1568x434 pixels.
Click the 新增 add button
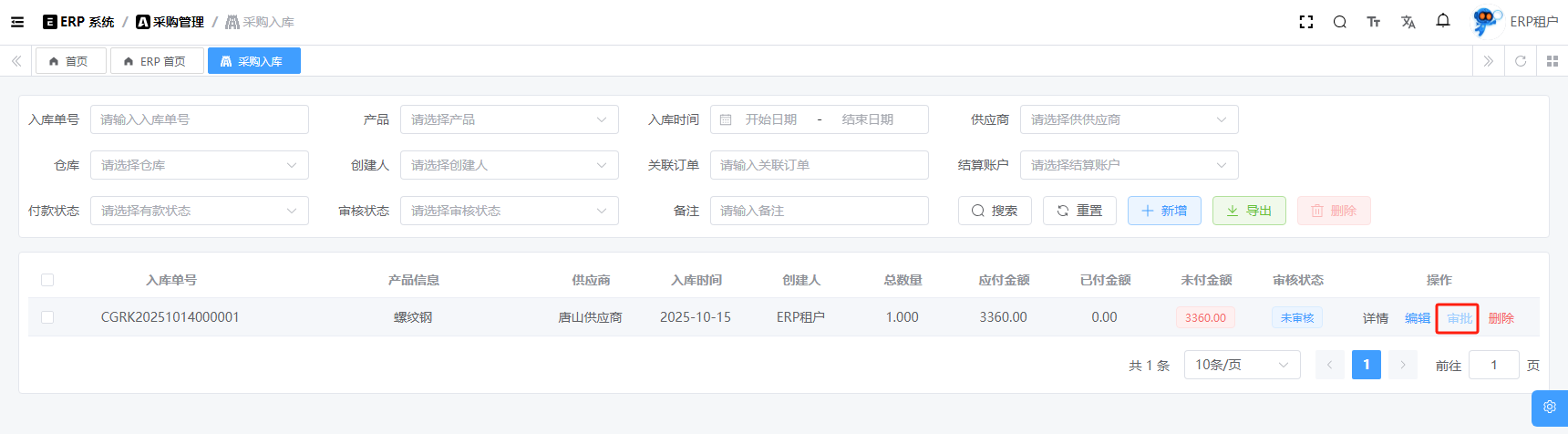pyautogui.click(x=1163, y=211)
